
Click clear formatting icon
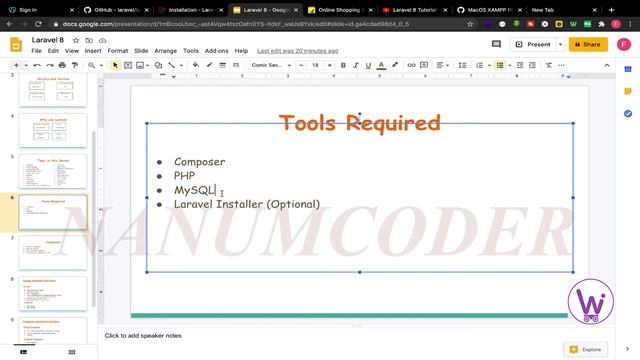pos(549,65)
